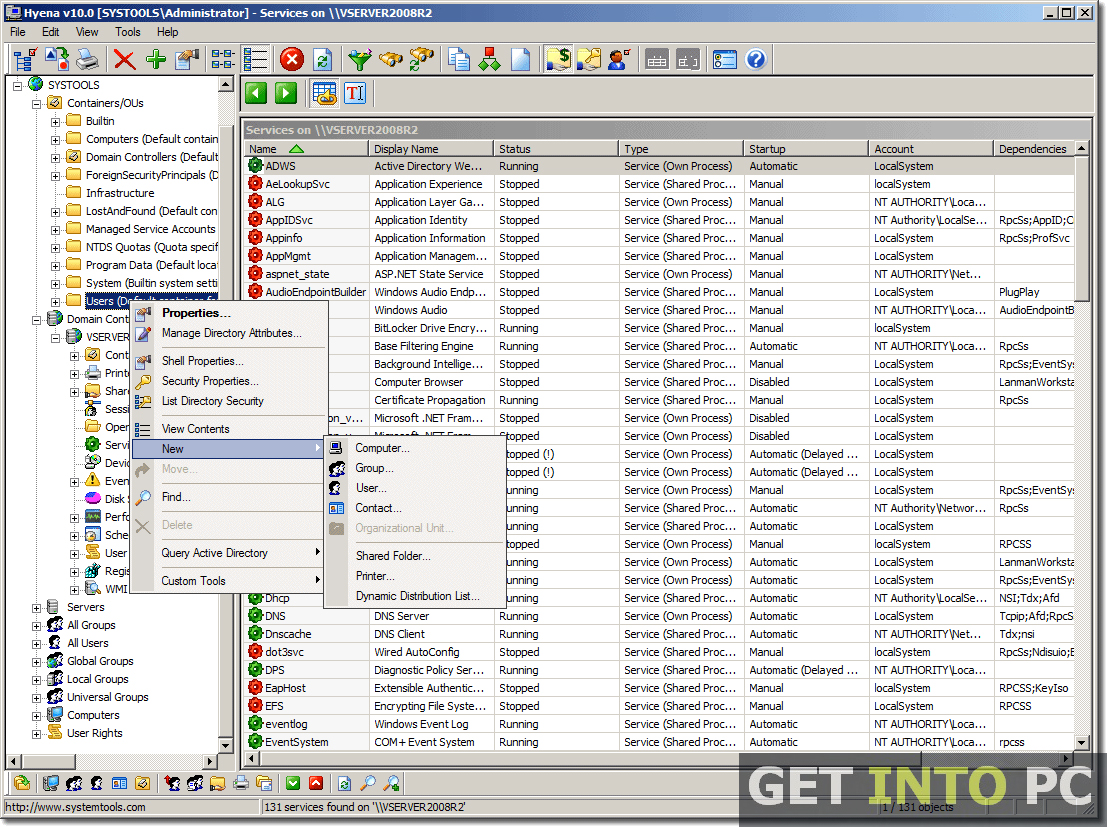This screenshot has width=1107, height=827.
Task: Expand the Program Data container node
Action: (x=55, y=266)
